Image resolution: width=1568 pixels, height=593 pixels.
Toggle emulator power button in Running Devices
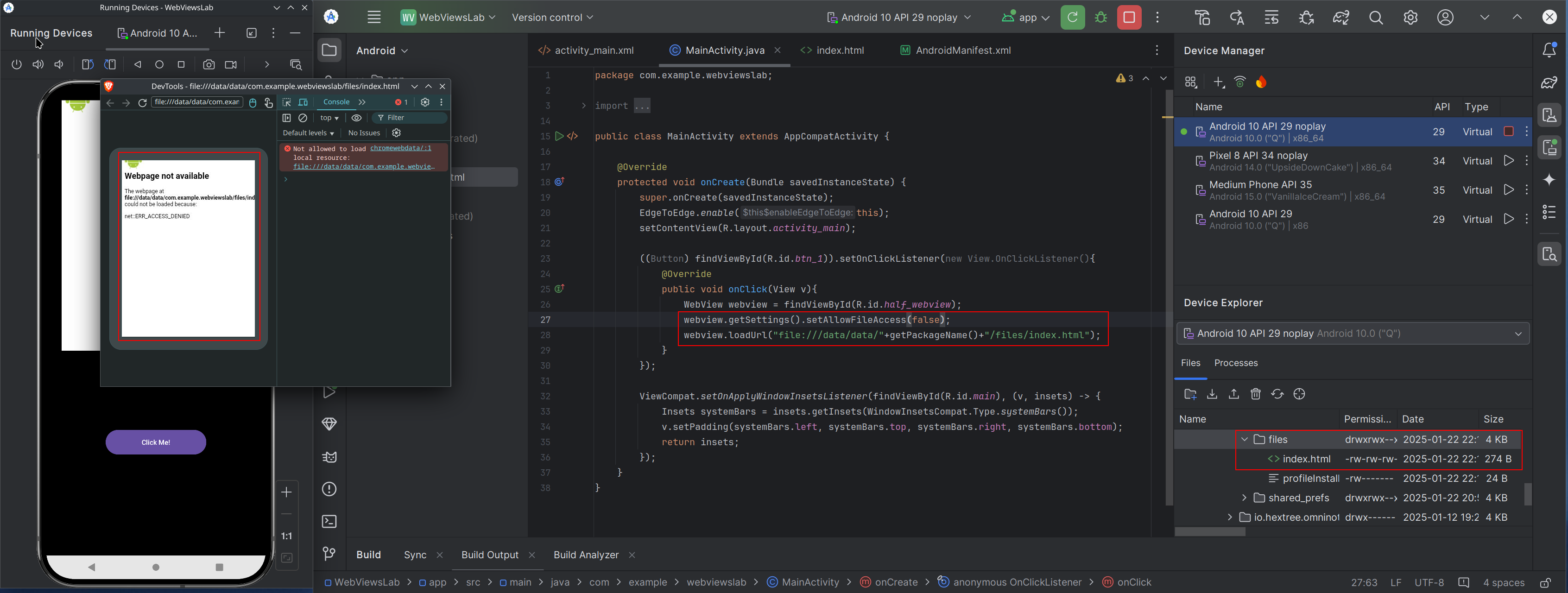pos(16,64)
